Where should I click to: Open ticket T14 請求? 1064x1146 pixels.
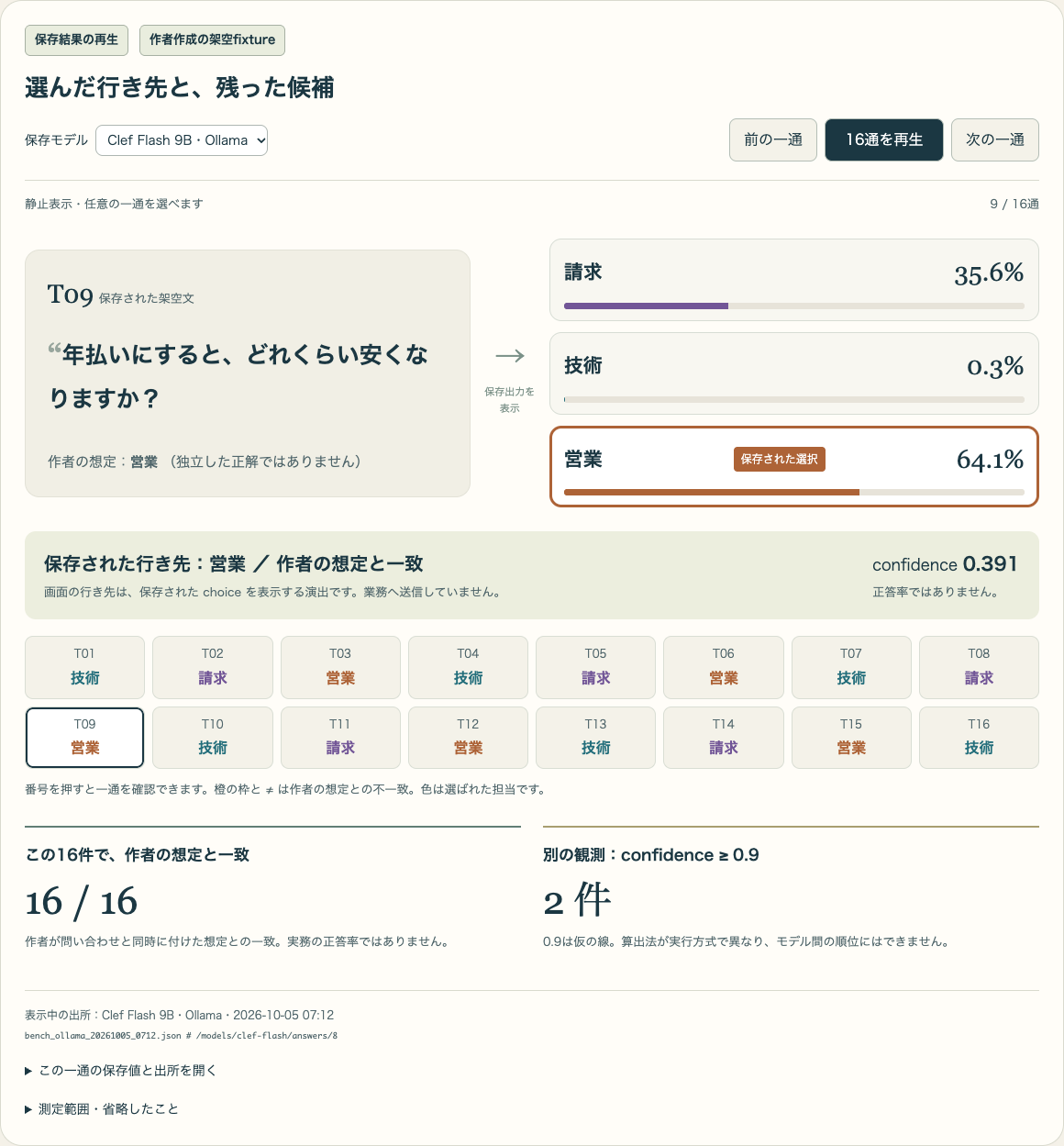(x=724, y=738)
